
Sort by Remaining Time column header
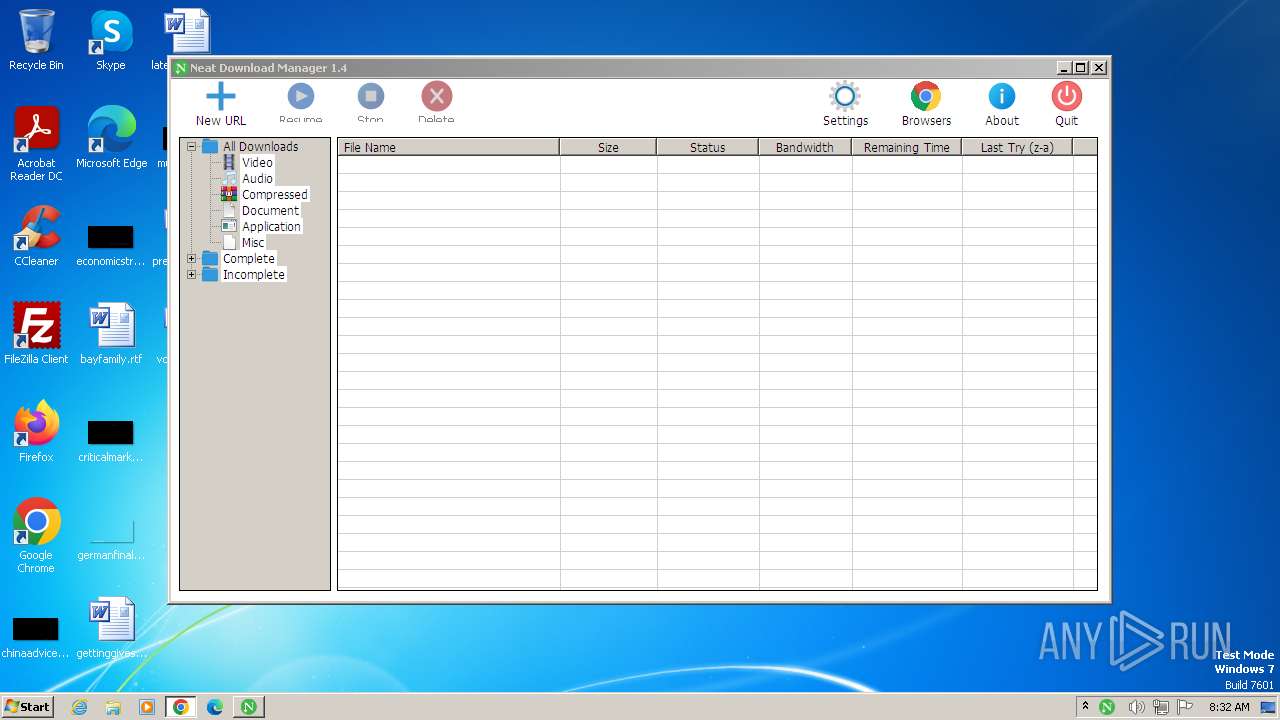[x=906, y=147]
